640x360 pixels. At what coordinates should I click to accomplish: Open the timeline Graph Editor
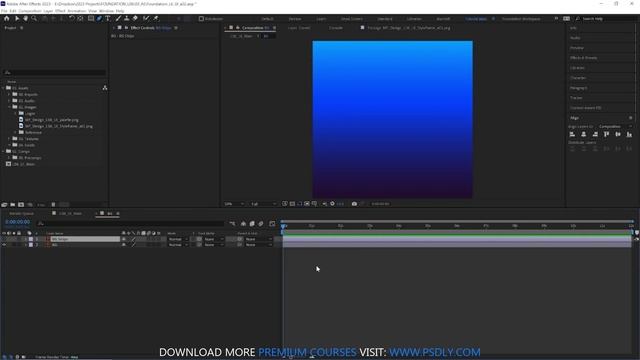pos(272,224)
